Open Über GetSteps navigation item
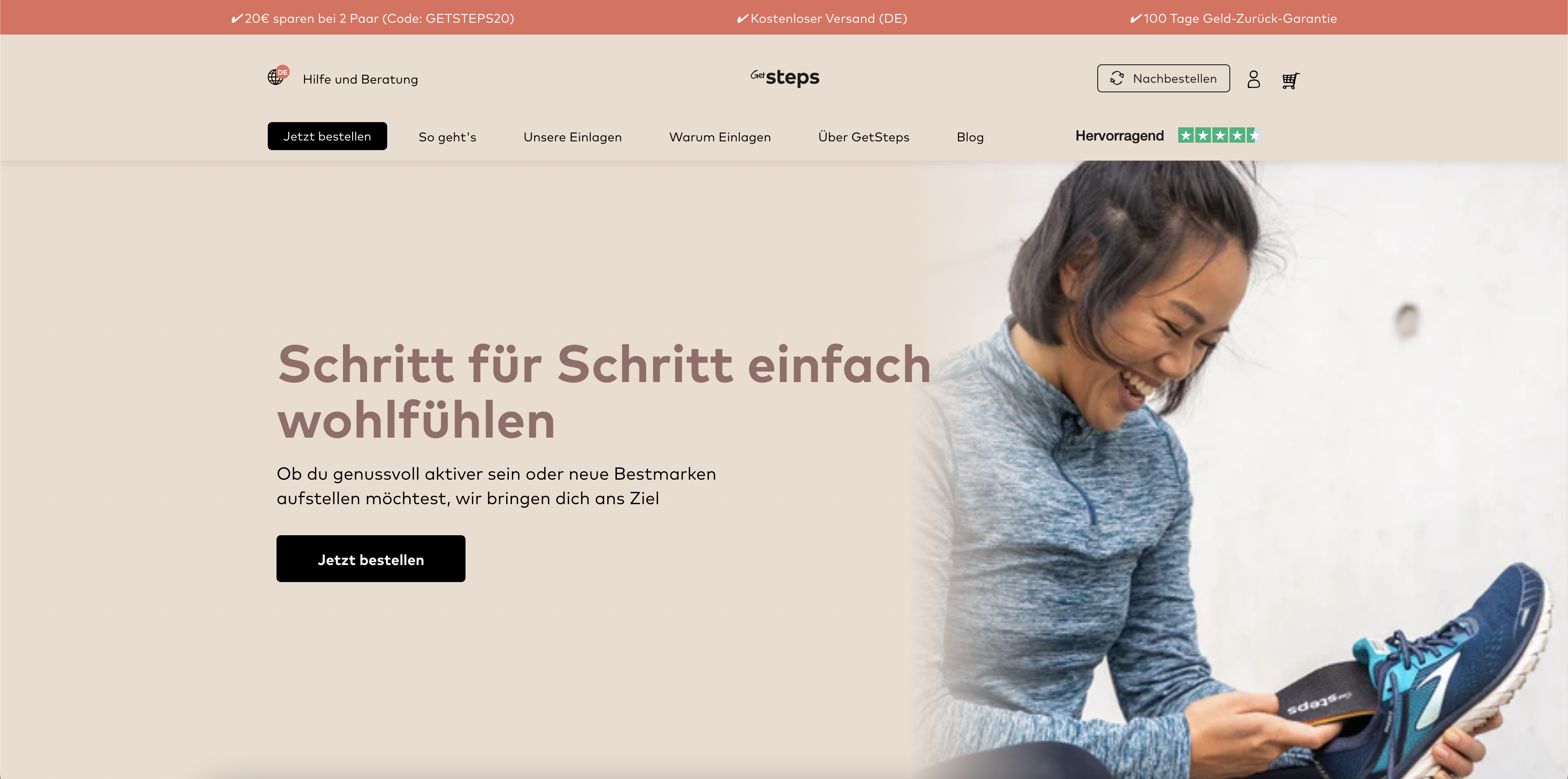The width and height of the screenshot is (1568, 779). click(864, 137)
